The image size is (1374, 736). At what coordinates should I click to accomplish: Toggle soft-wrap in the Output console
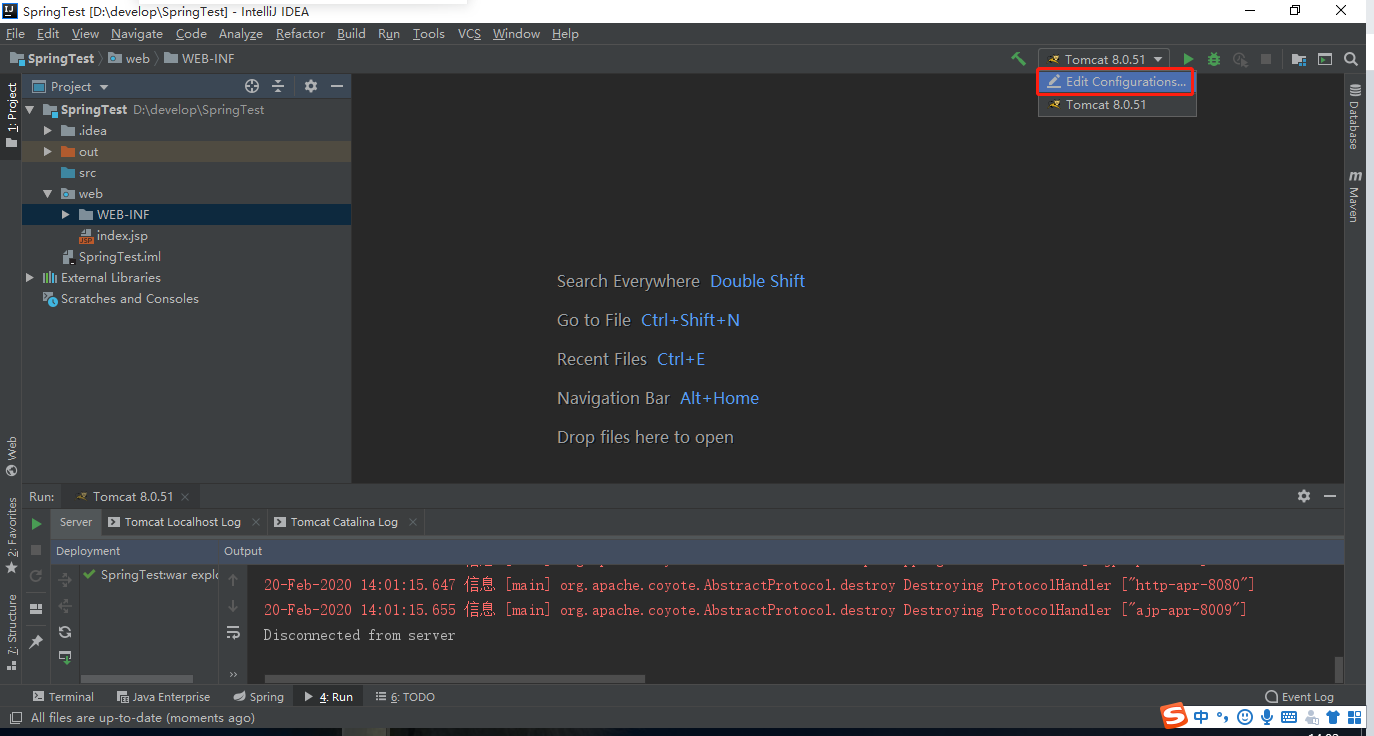click(233, 632)
